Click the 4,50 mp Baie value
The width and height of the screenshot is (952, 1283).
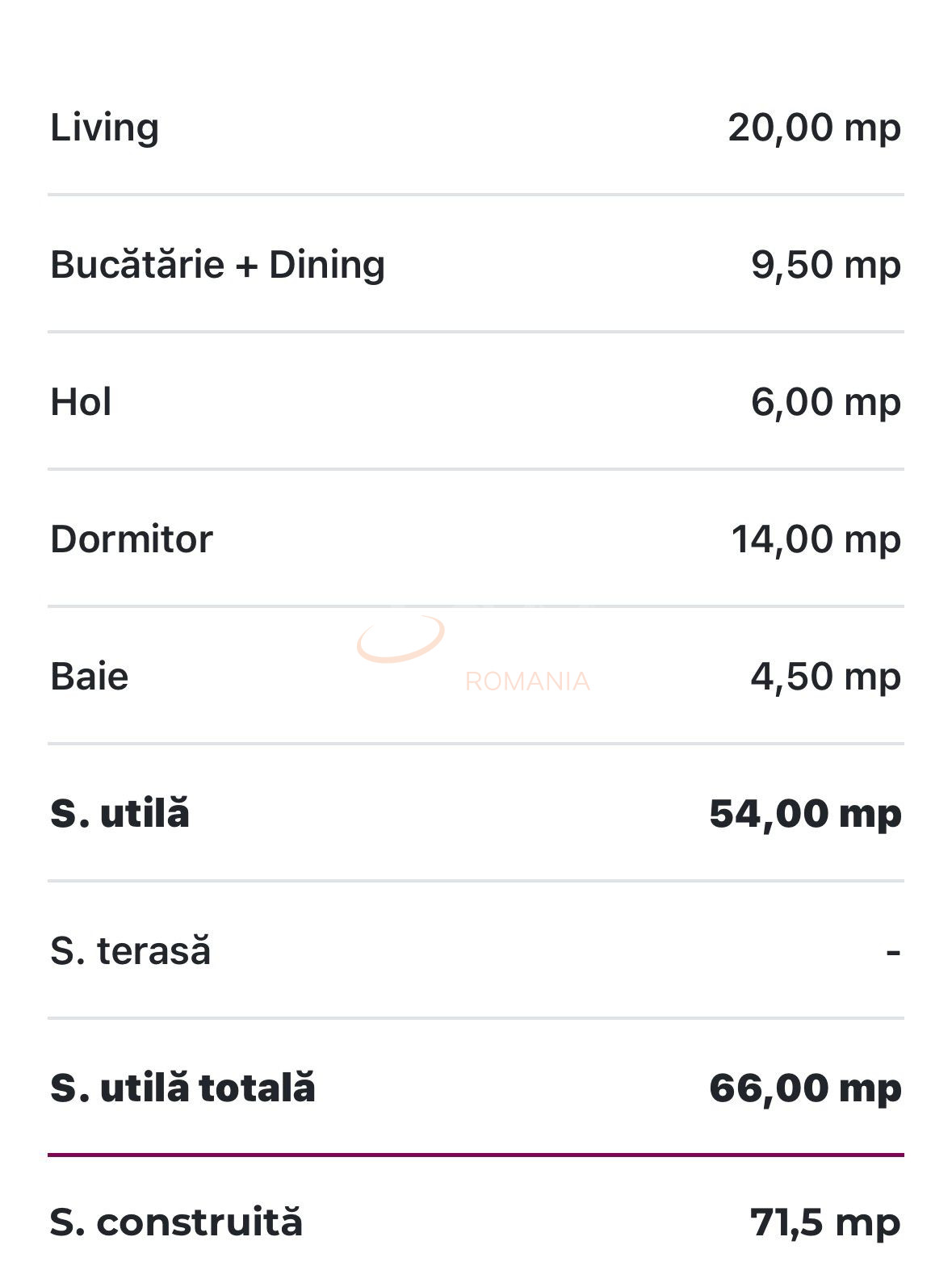825,677
